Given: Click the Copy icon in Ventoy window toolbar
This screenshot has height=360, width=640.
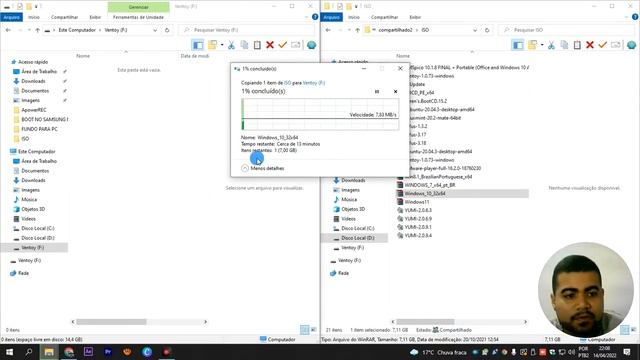Looking at the screenshot, I should 244,45.
